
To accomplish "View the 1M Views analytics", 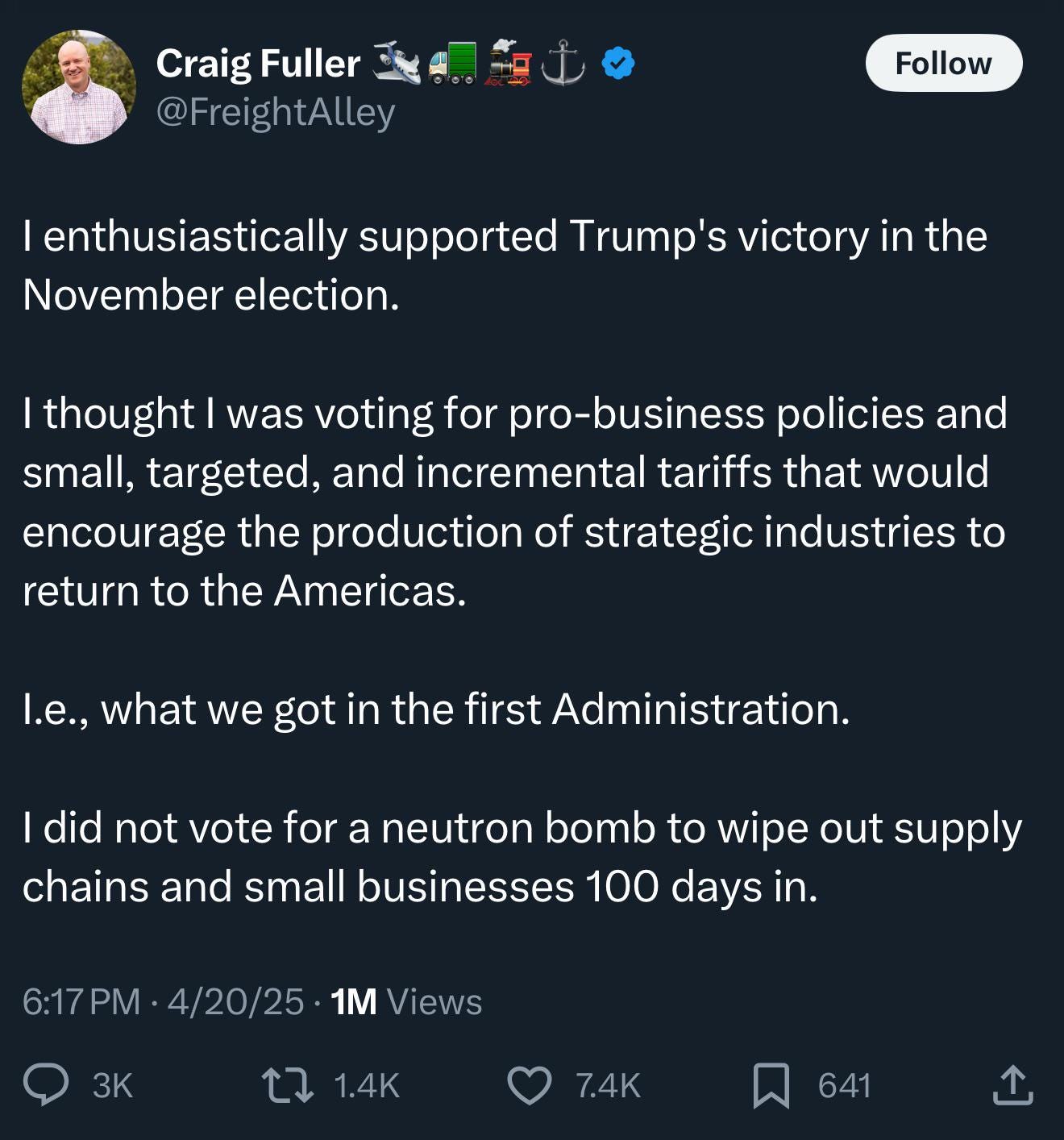I will tap(406, 1002).
